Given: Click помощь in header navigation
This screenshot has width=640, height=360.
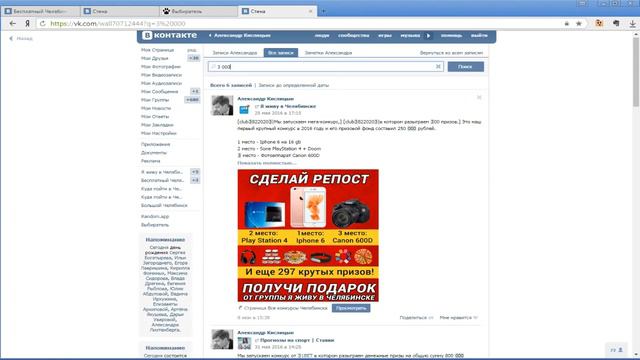Looking at the screenshot, I should tap(451, 36).
